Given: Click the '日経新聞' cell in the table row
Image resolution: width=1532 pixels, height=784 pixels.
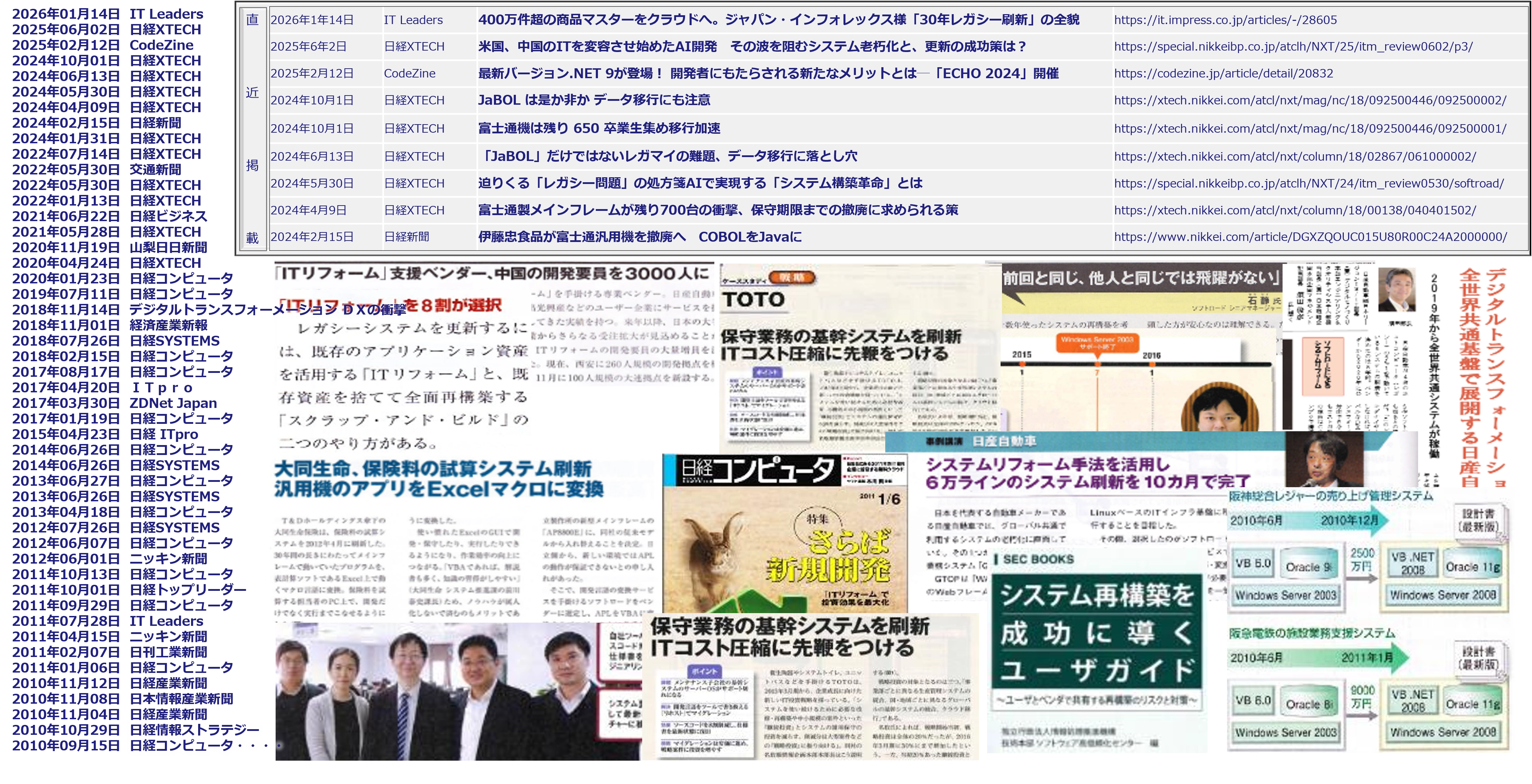Looking at the screenshot, I should tap(406, 237).
